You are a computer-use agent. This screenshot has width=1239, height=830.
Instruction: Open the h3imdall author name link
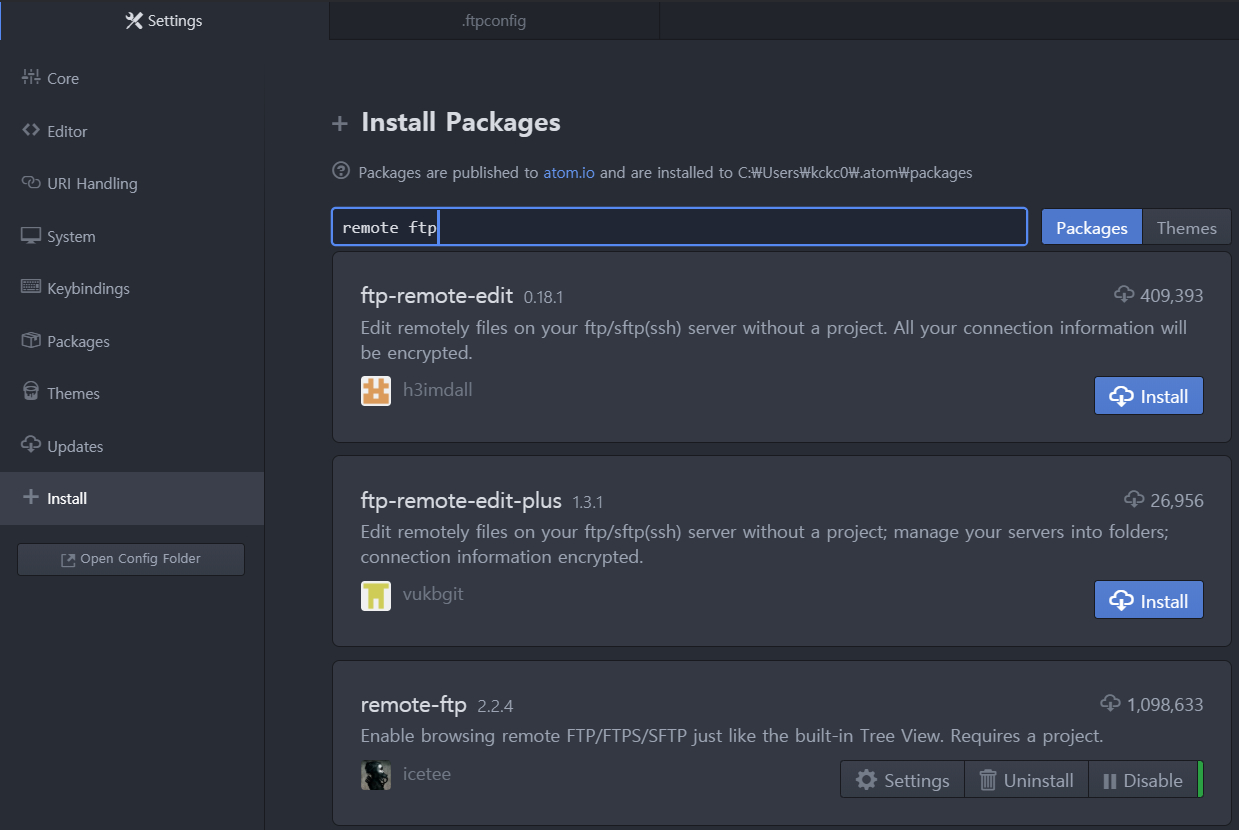click(x=437, y=390)
